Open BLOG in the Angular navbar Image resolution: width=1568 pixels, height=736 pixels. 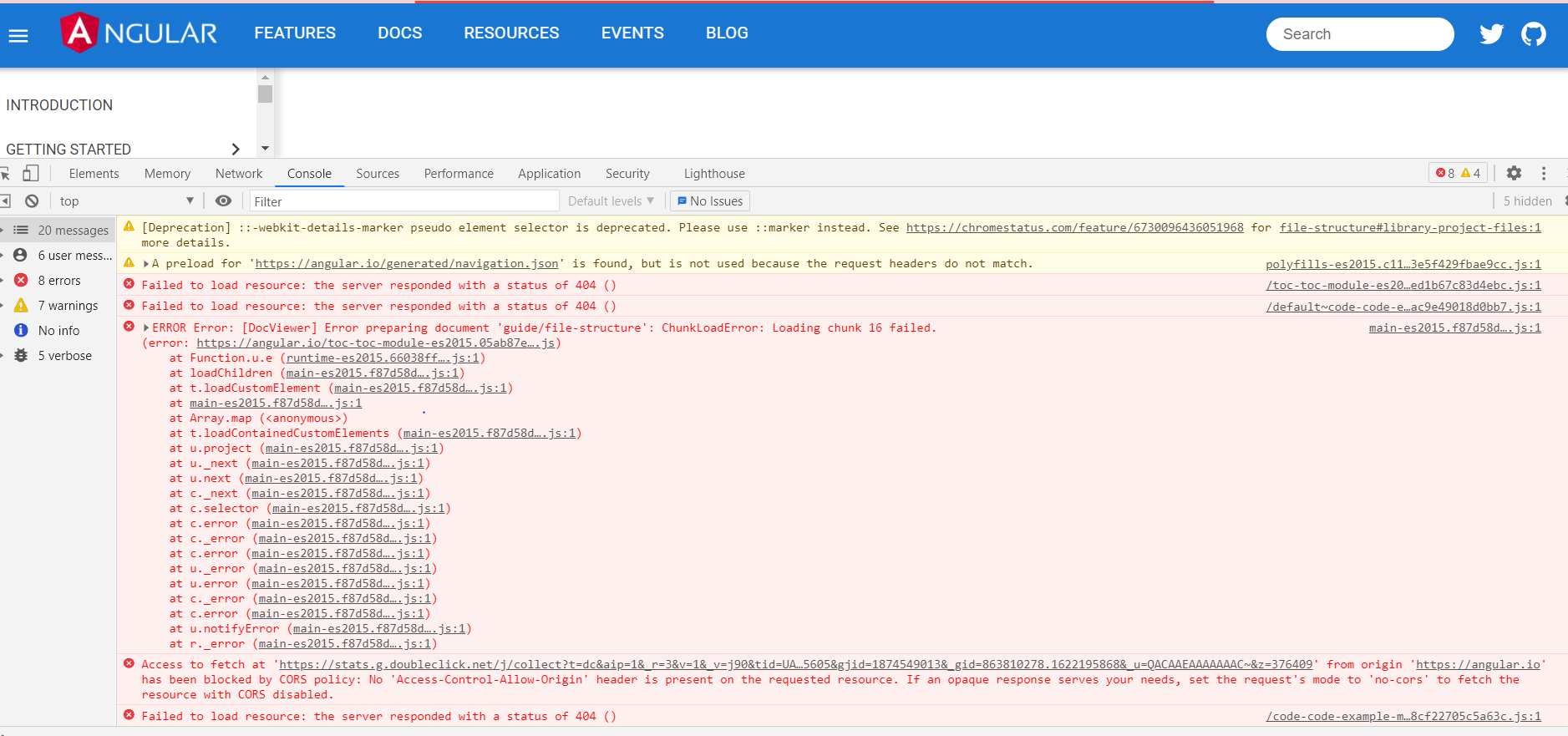click(727, 33)
